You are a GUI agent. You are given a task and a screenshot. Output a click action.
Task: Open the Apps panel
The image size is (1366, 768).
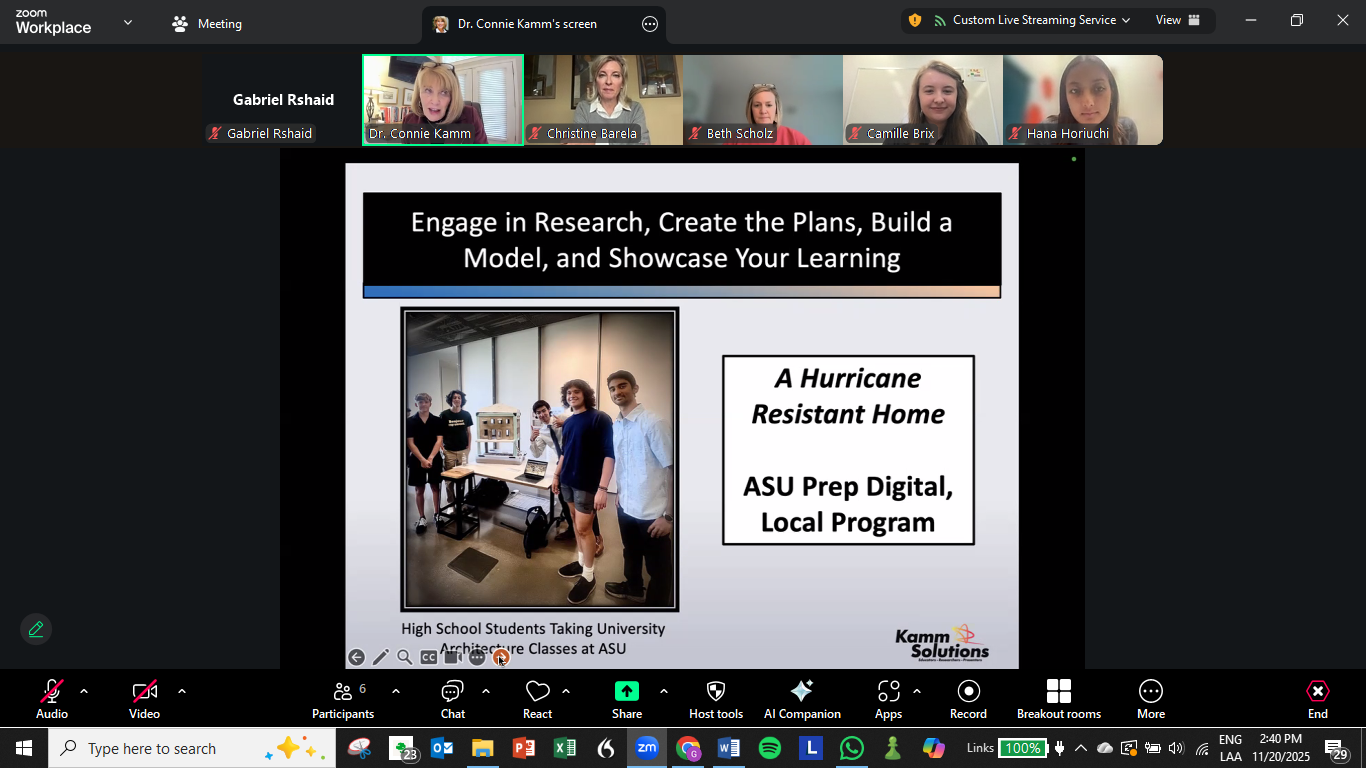click(x=888, y=698)
